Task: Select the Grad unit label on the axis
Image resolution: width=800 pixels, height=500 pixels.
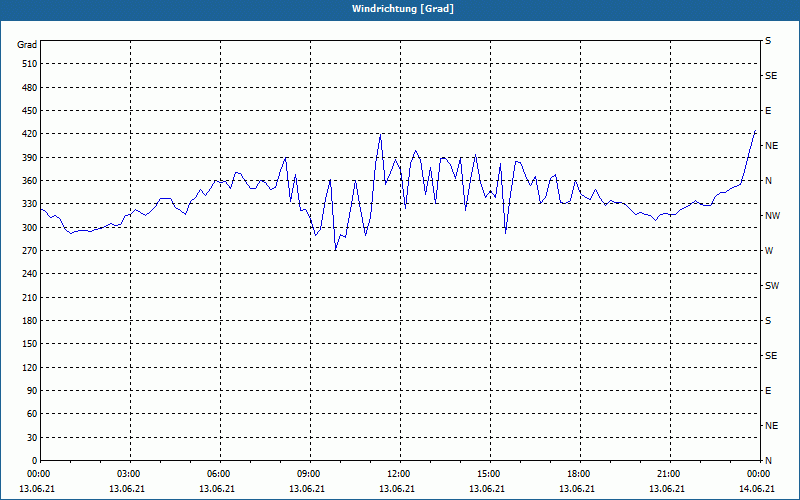Action: point(27,45)
